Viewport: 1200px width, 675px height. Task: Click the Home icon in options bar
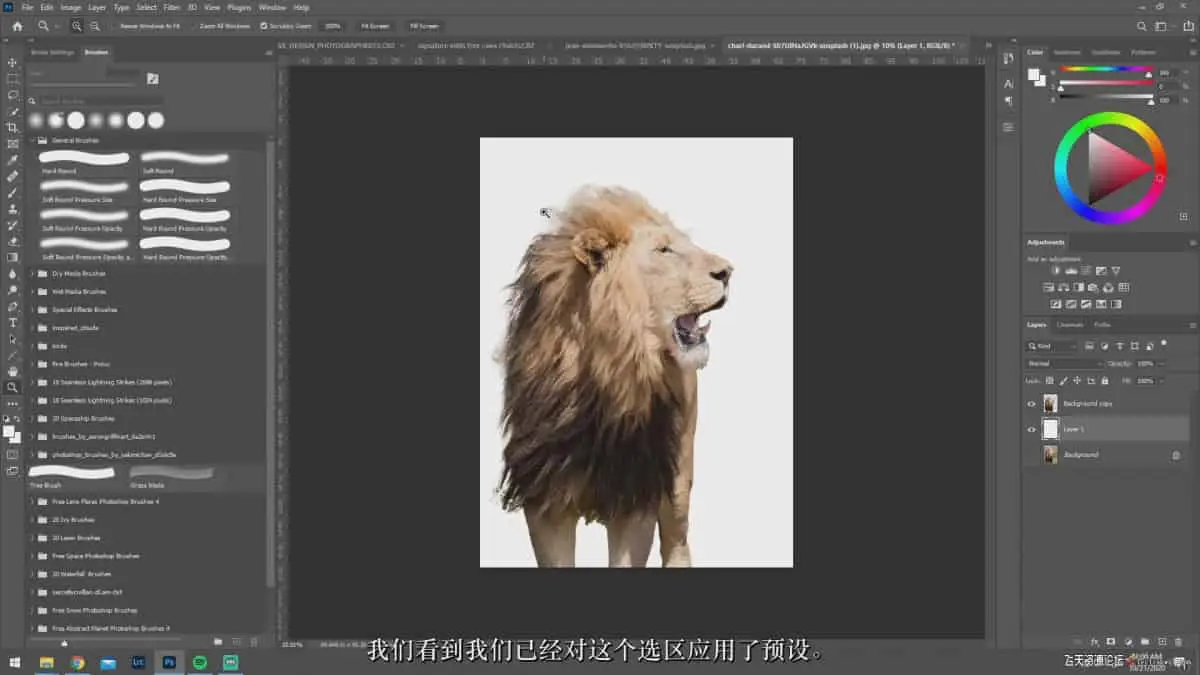(x=17, y=26)
